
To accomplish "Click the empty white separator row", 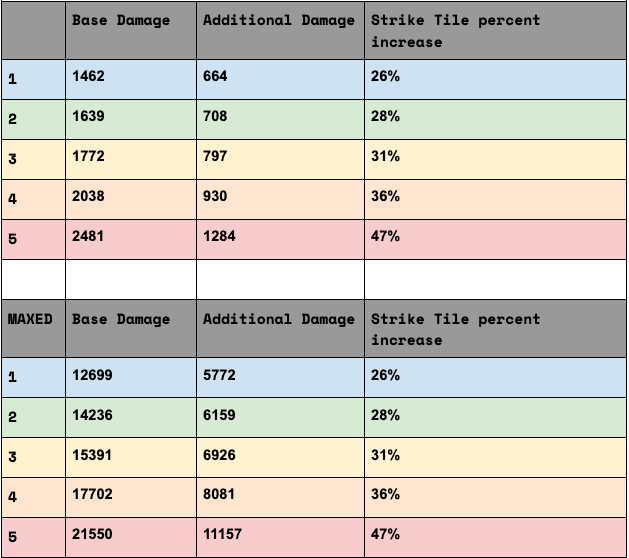I will click(314, 279).
